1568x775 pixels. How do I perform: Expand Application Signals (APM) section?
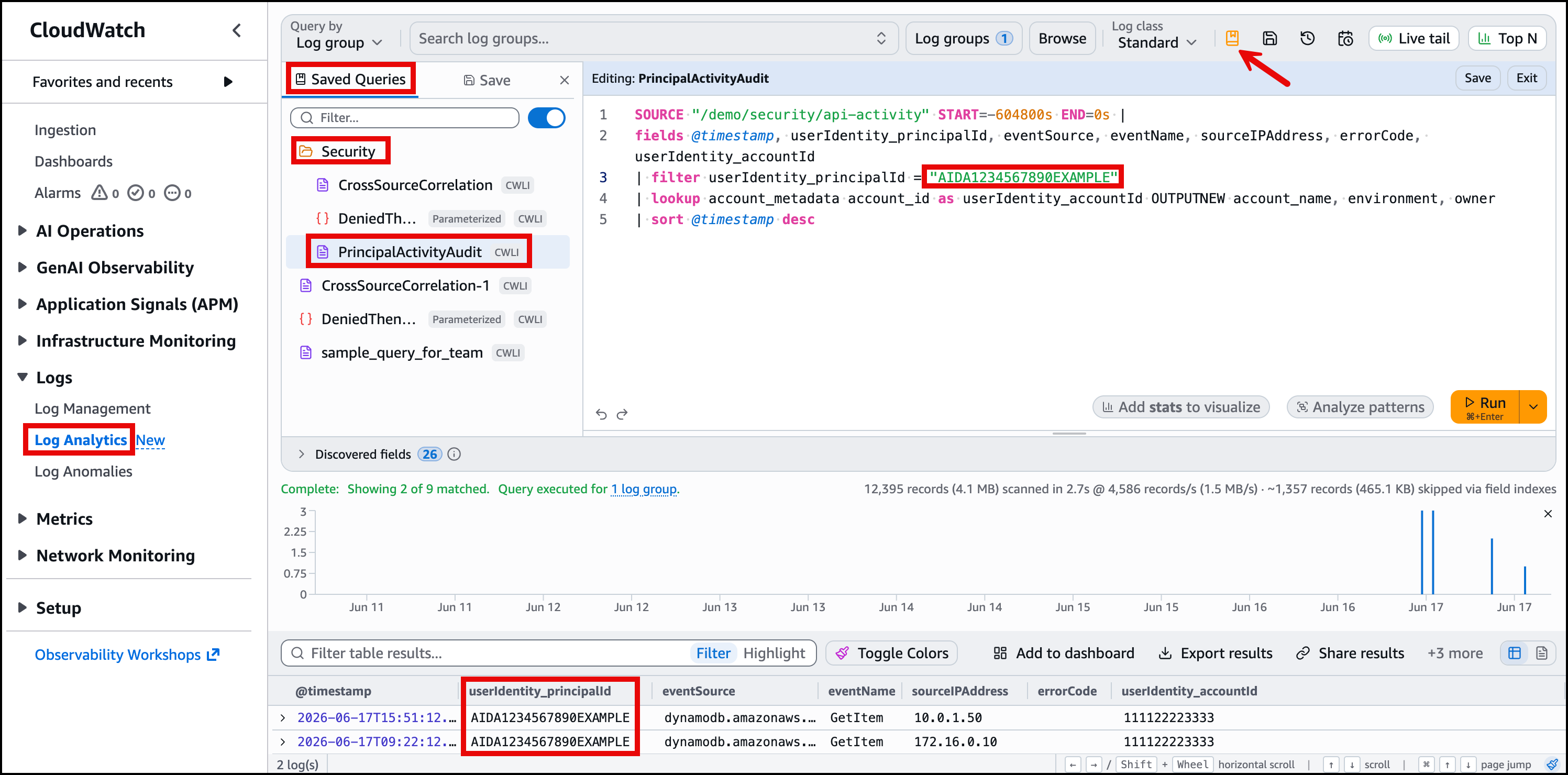22,303
